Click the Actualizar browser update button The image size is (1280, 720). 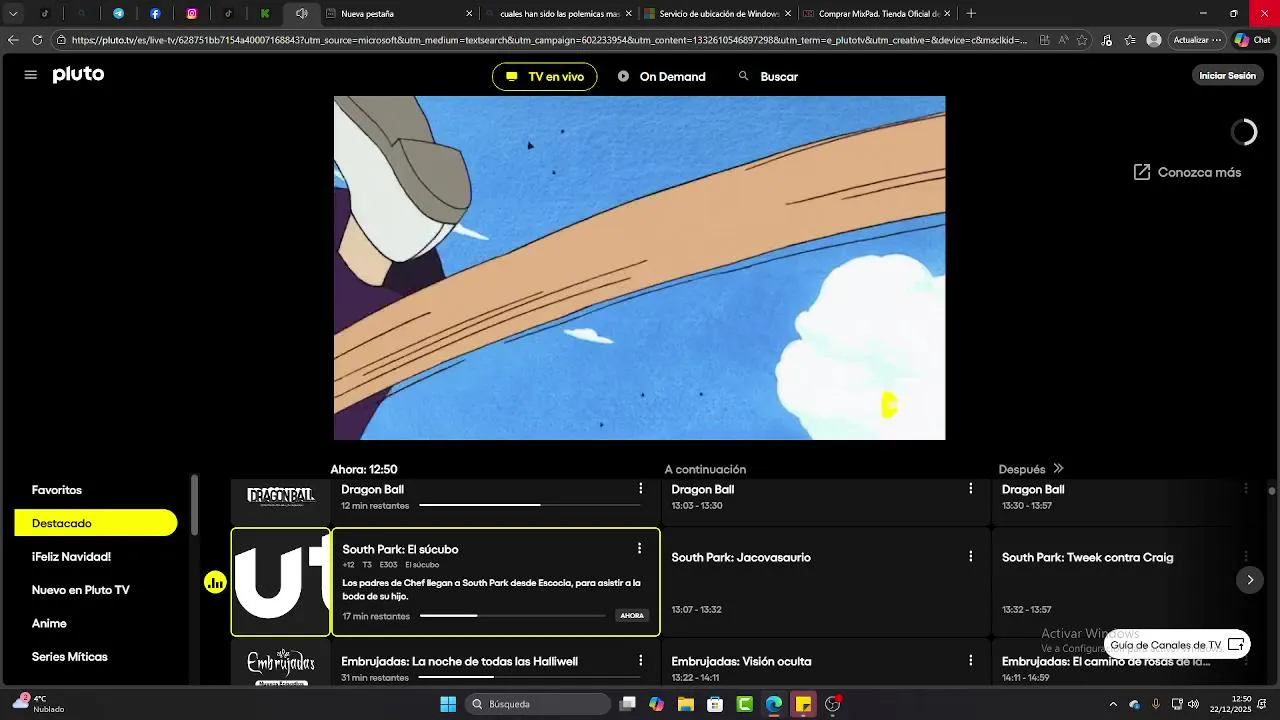[1196, 40]
